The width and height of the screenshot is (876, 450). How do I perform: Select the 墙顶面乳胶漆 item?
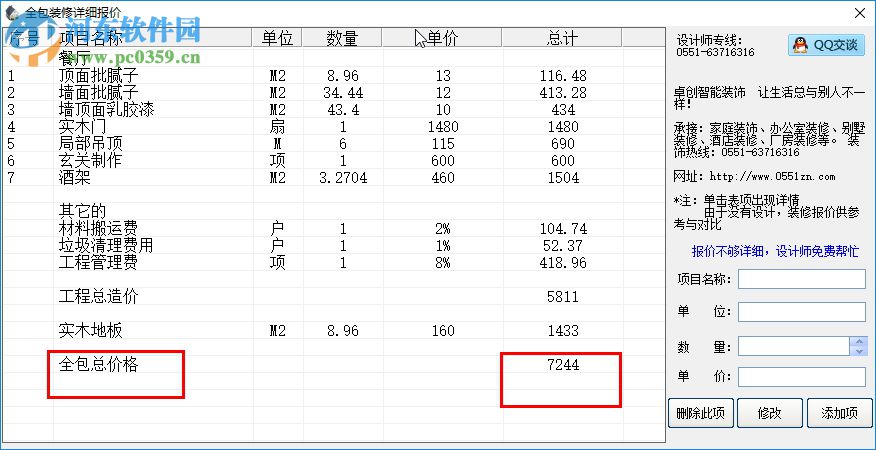click(106, 110)
